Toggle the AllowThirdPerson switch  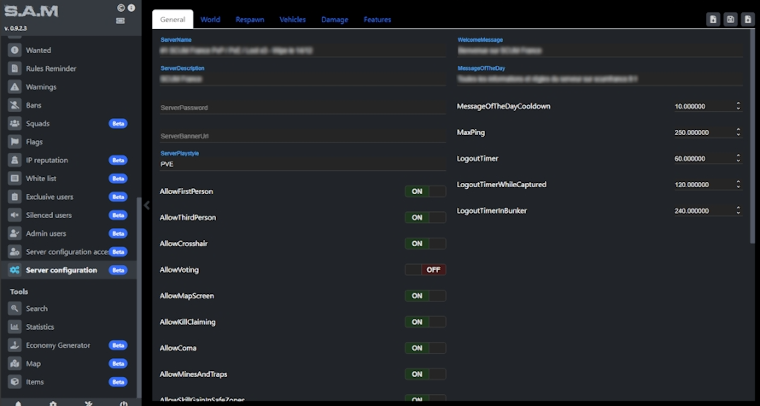(x=425, y=218)
